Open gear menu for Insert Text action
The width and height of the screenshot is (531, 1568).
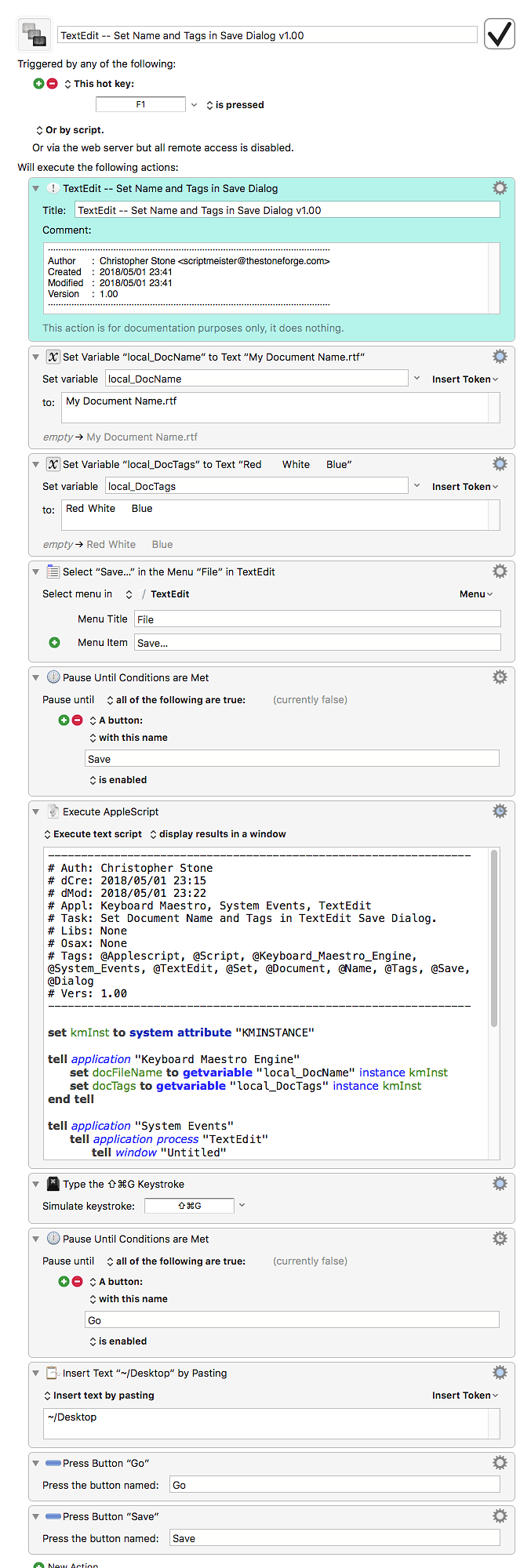click(500, 1373)
